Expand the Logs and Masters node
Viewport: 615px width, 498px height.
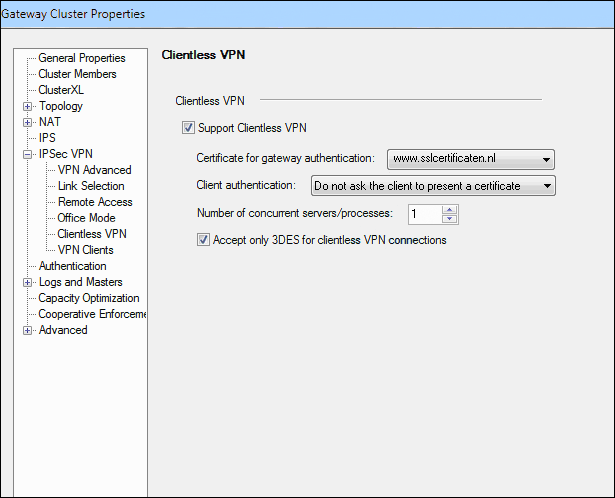pos(27,282)
